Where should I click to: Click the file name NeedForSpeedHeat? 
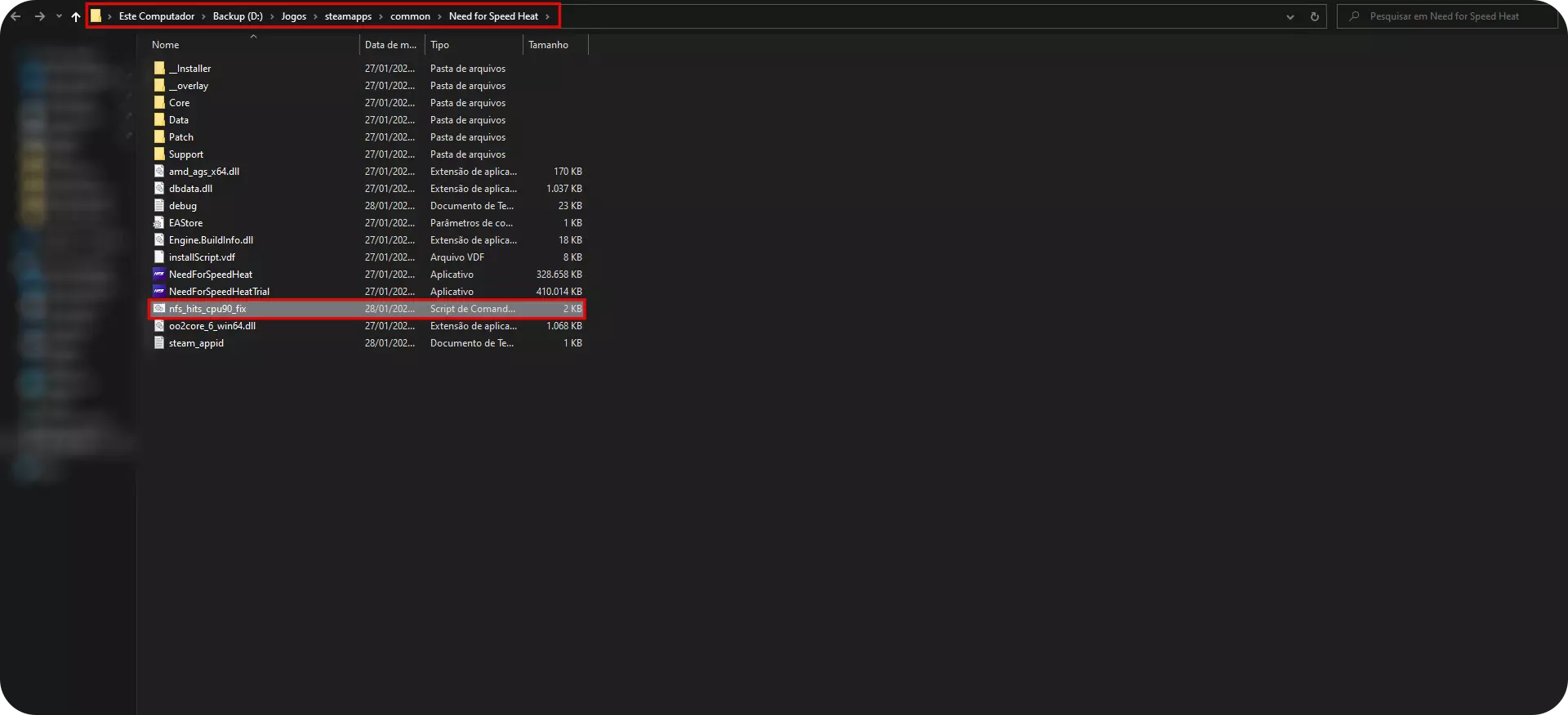[211, 275]
